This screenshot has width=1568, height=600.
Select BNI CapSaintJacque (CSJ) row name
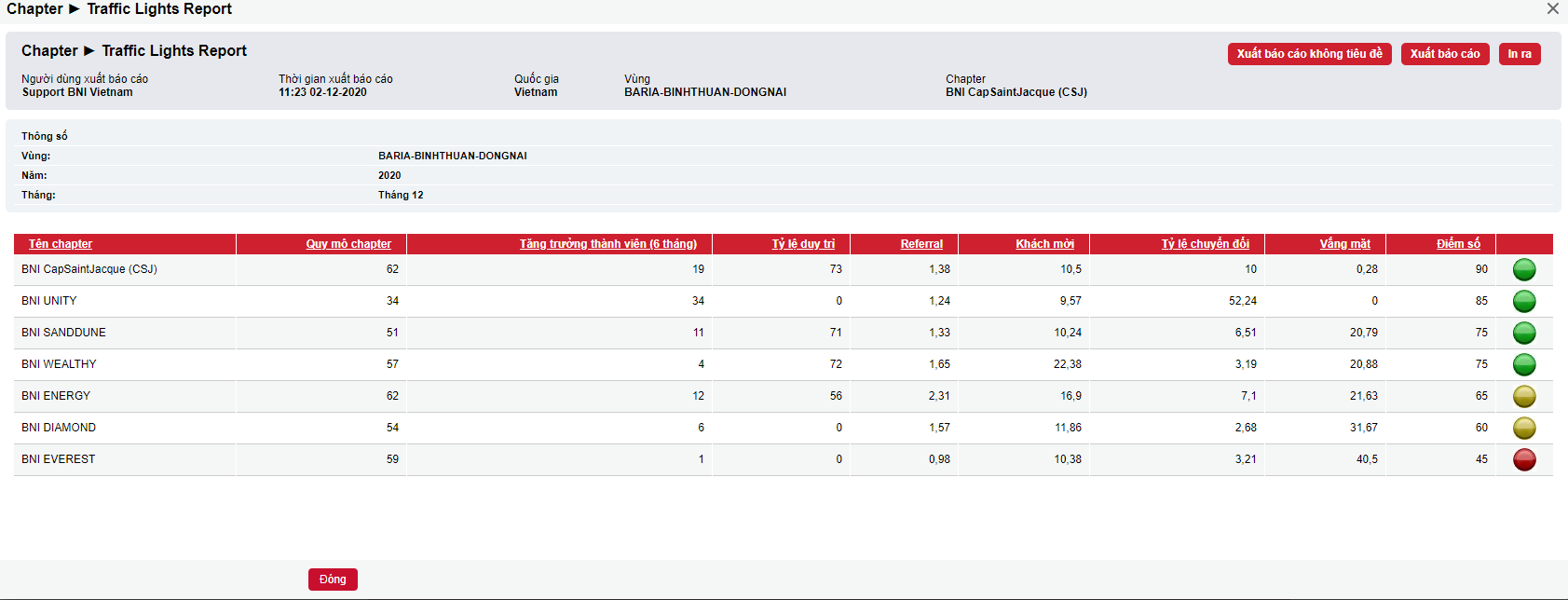tap(89, 269)
